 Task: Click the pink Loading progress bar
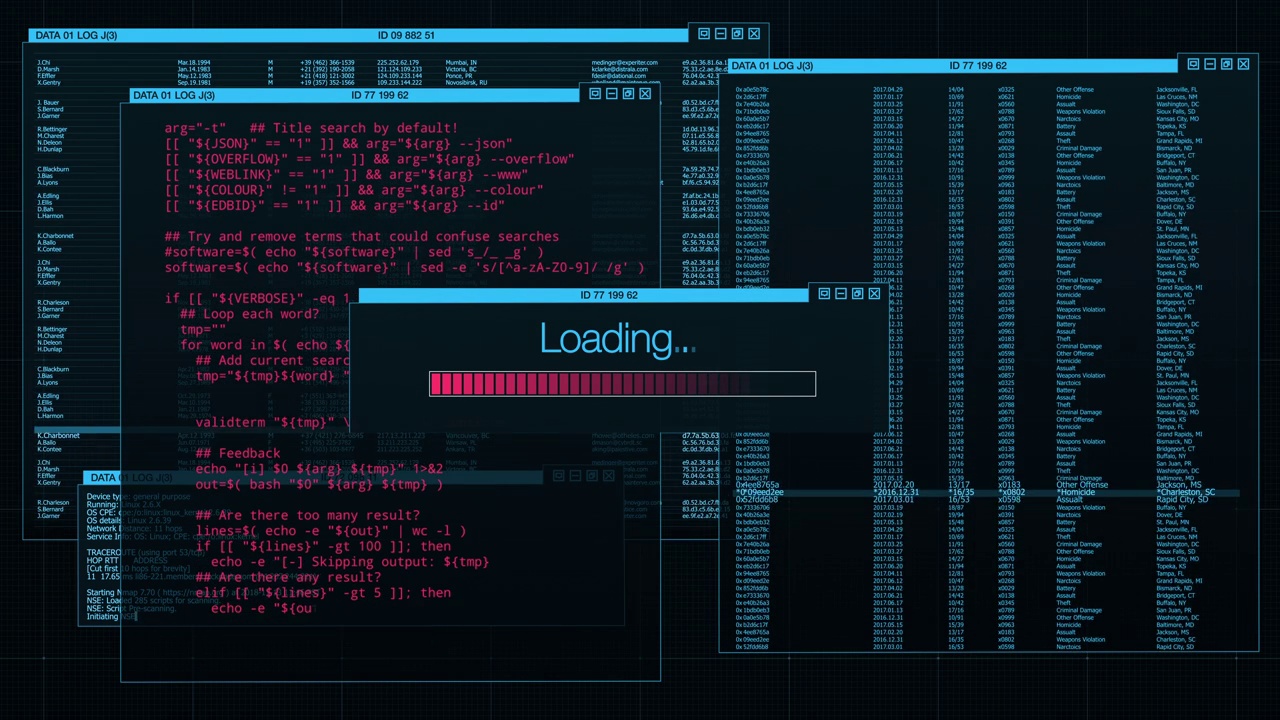coord(622,384)
